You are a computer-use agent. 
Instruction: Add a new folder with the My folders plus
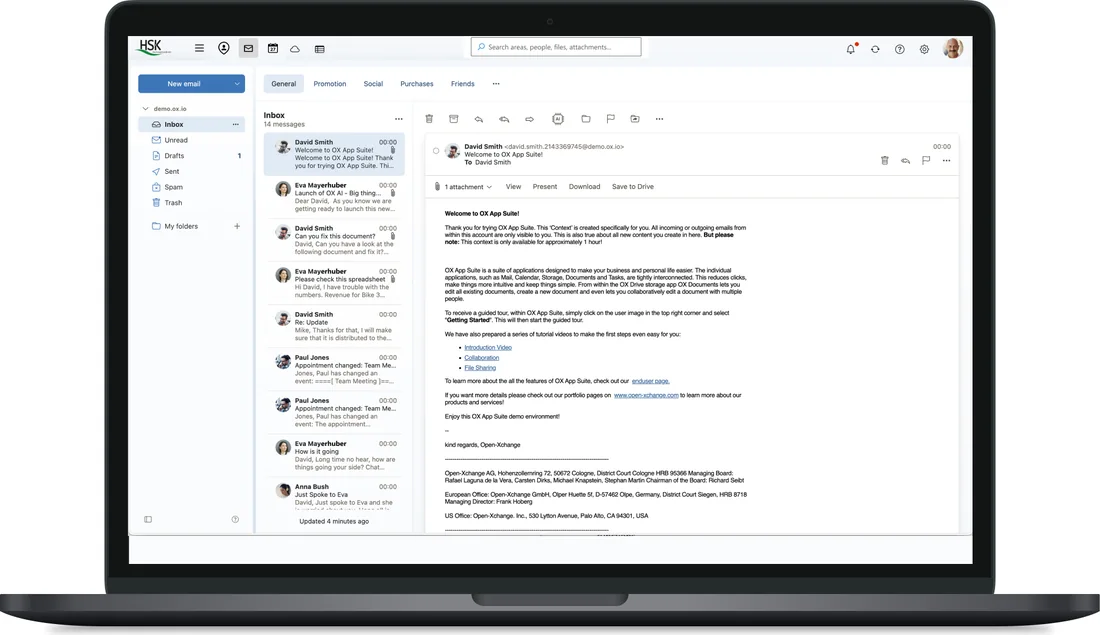click(237, 226)
